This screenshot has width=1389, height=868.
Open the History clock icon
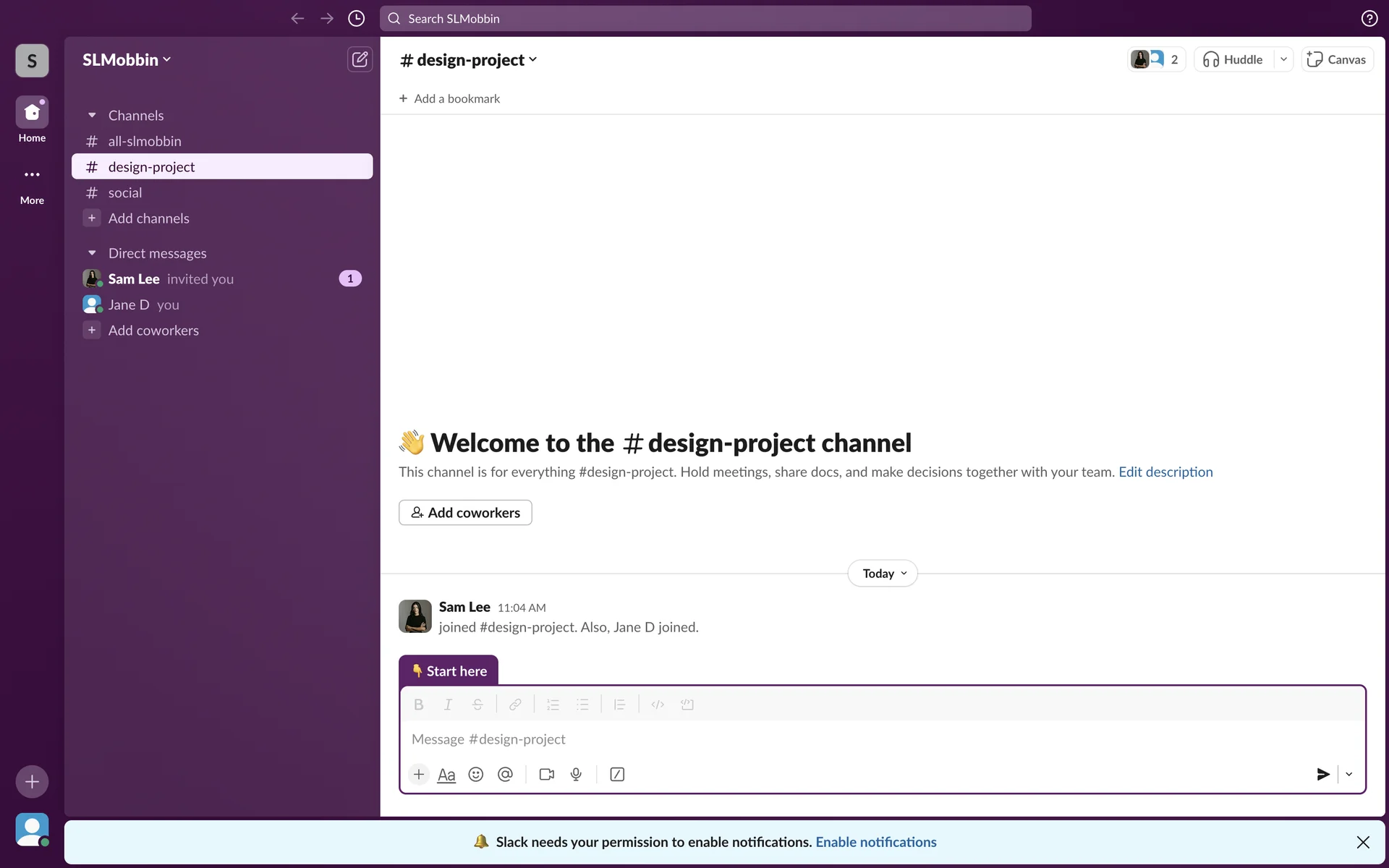pyautogui.click(x=356, y=19)
